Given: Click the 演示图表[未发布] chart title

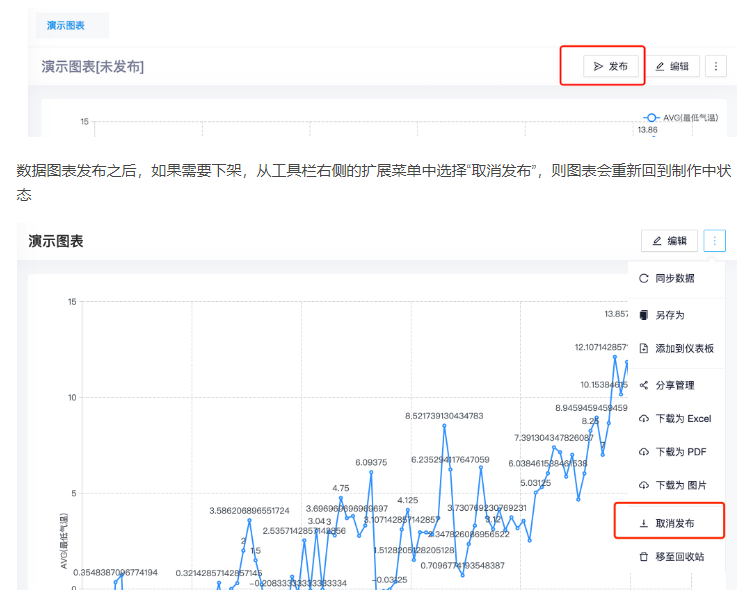Looking at the screenshot, I should [x=92, y=66].
